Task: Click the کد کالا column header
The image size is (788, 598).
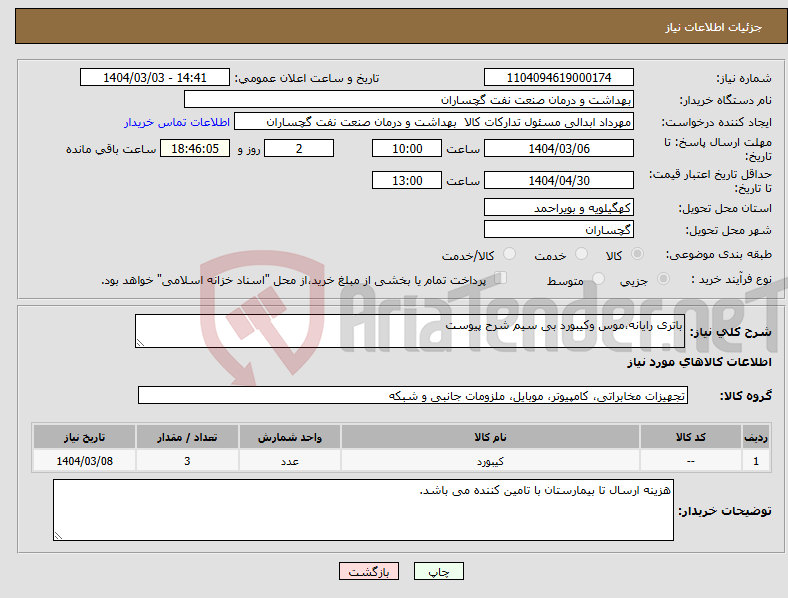Action: pos(691,437)
